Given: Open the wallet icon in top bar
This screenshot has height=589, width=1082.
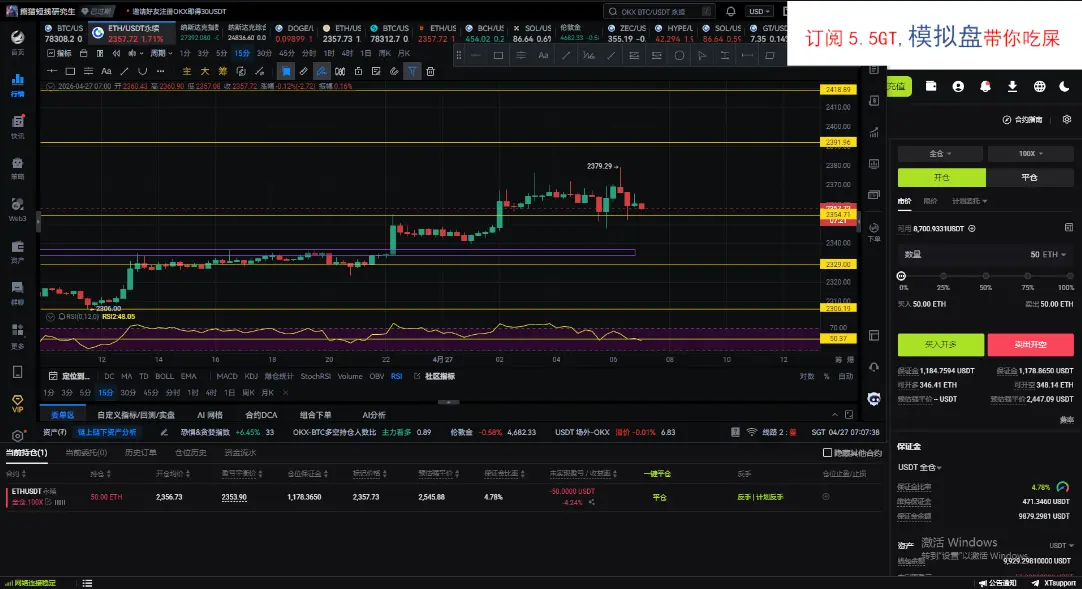Looking at the screenshot, I should (931, 86).
